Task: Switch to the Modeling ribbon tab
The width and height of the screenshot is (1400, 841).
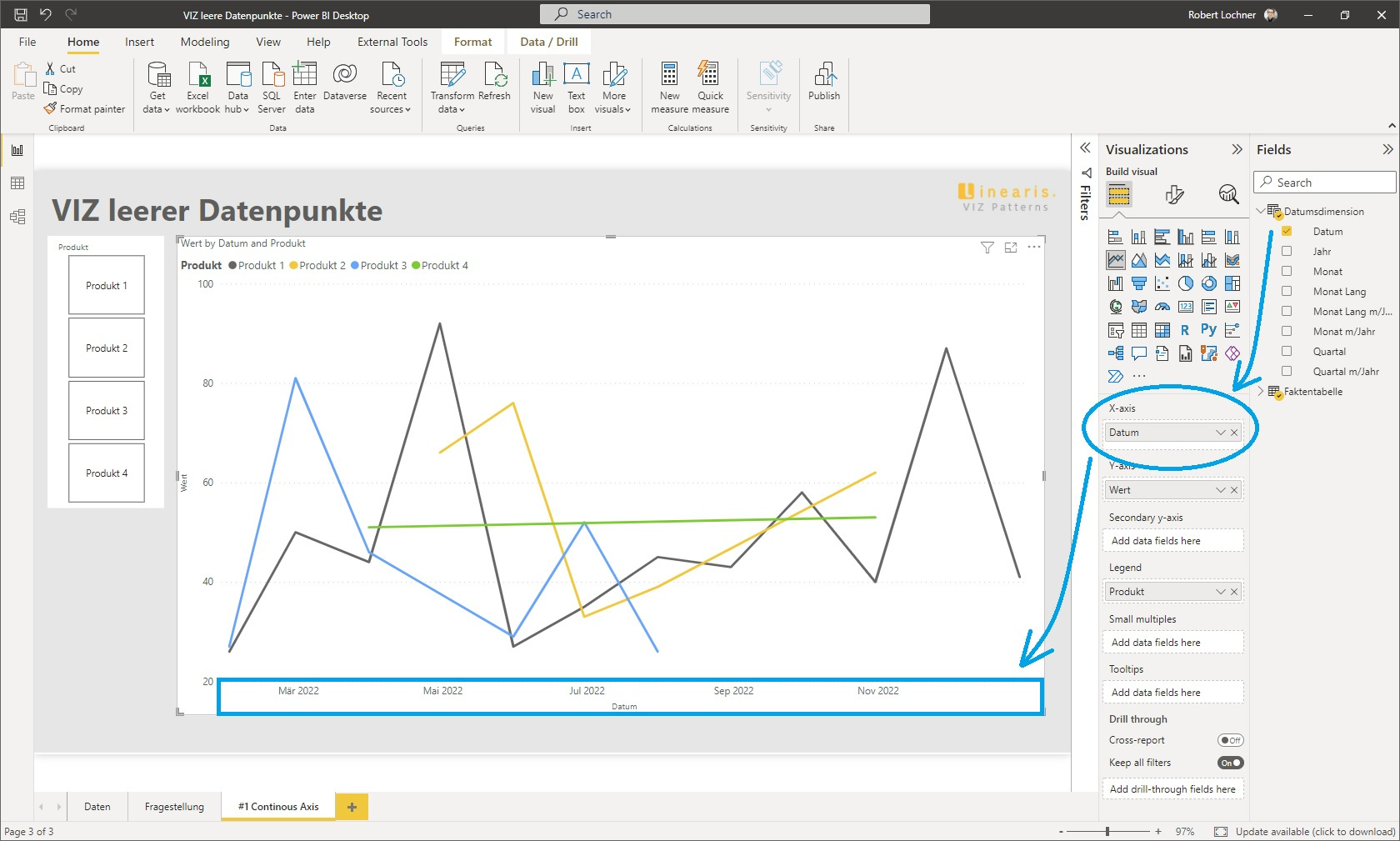Action: point(204,42)
